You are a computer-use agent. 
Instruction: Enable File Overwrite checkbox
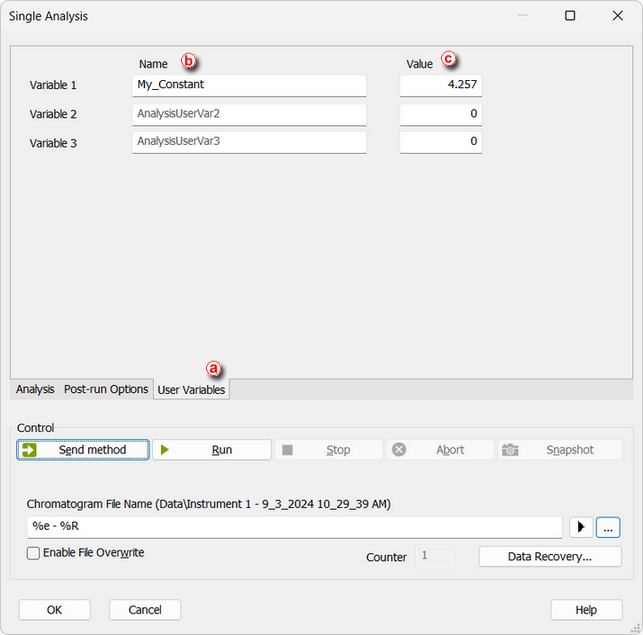click(x=34, y=553)
